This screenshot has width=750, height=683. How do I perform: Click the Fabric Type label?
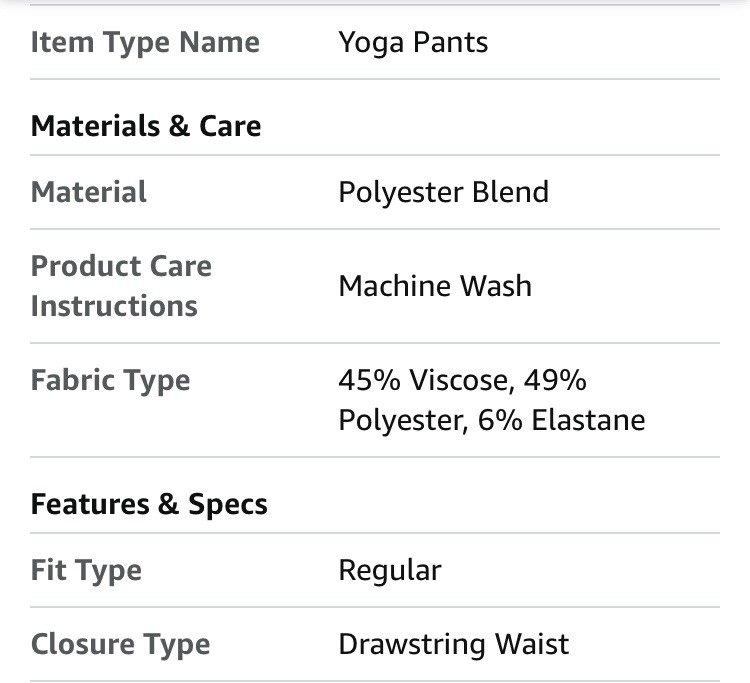110,381
